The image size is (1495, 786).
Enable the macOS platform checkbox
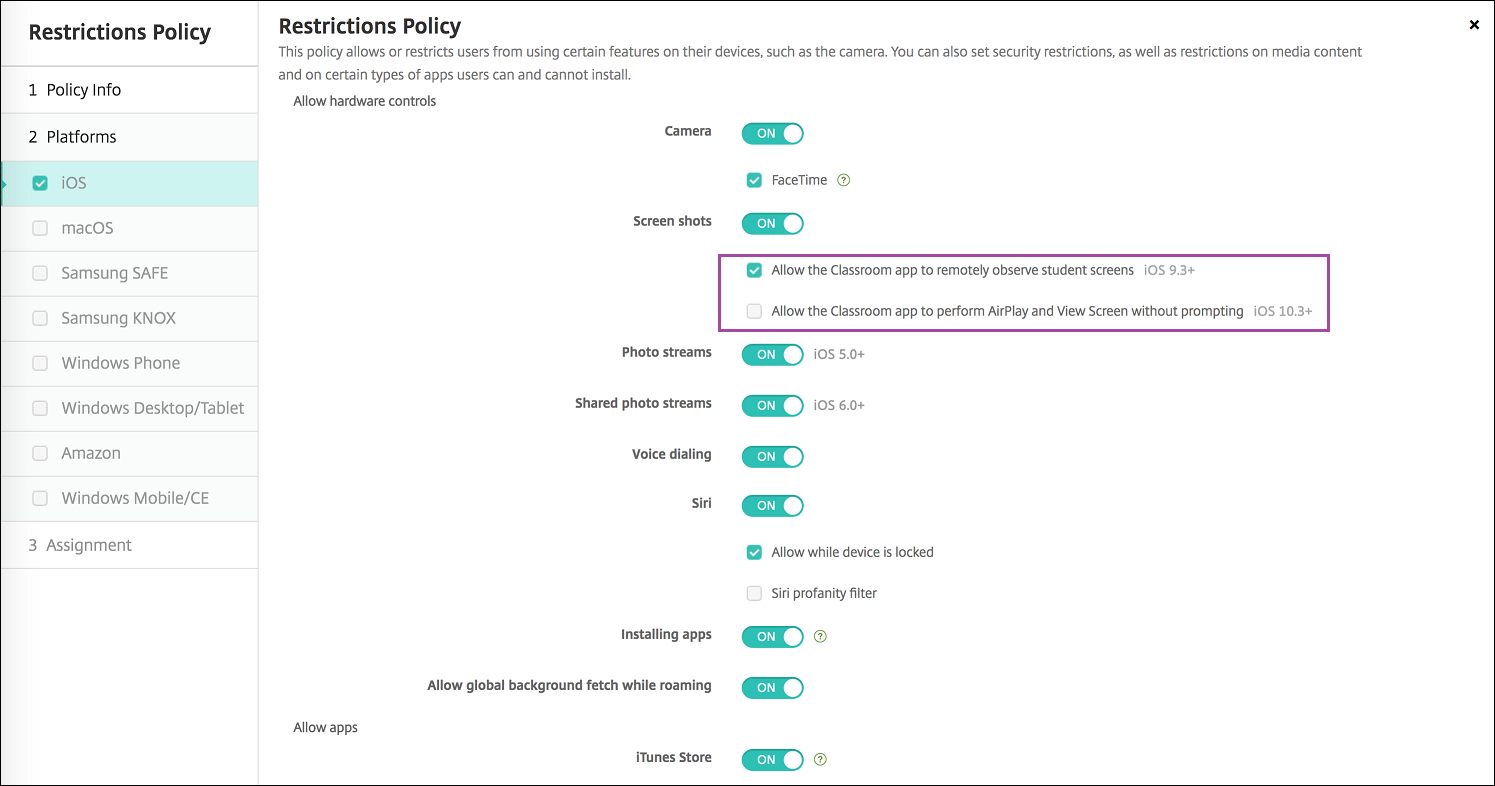click(x=40, y=228)
